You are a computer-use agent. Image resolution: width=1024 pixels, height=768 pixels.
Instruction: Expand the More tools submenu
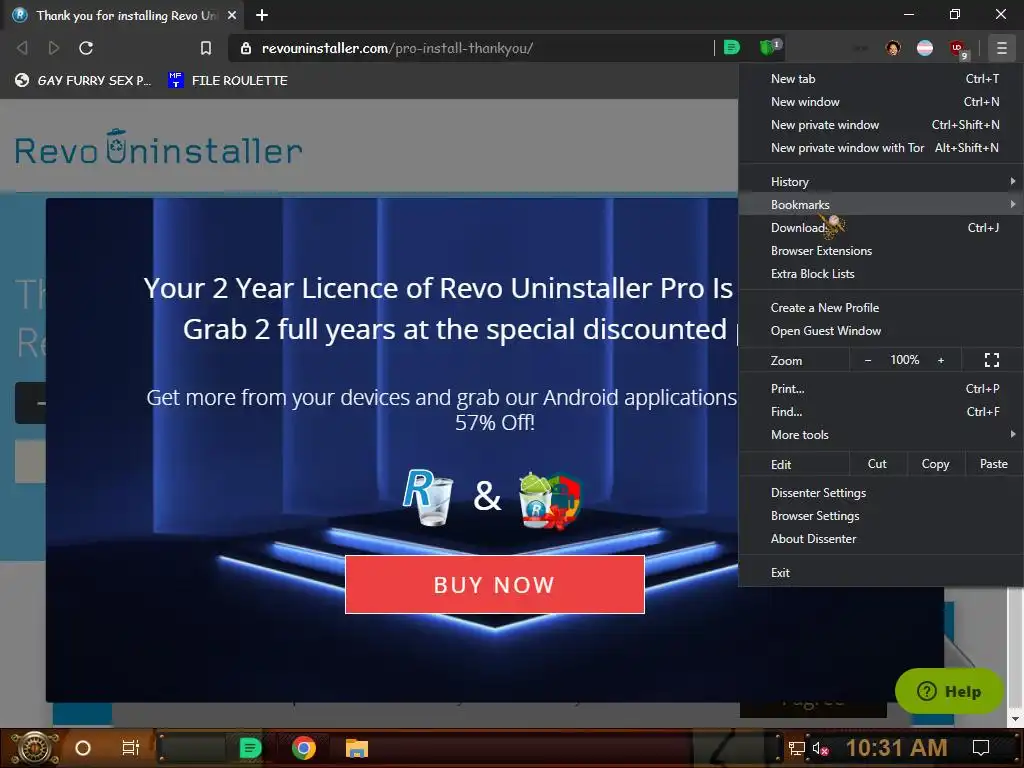click(880, 435)
